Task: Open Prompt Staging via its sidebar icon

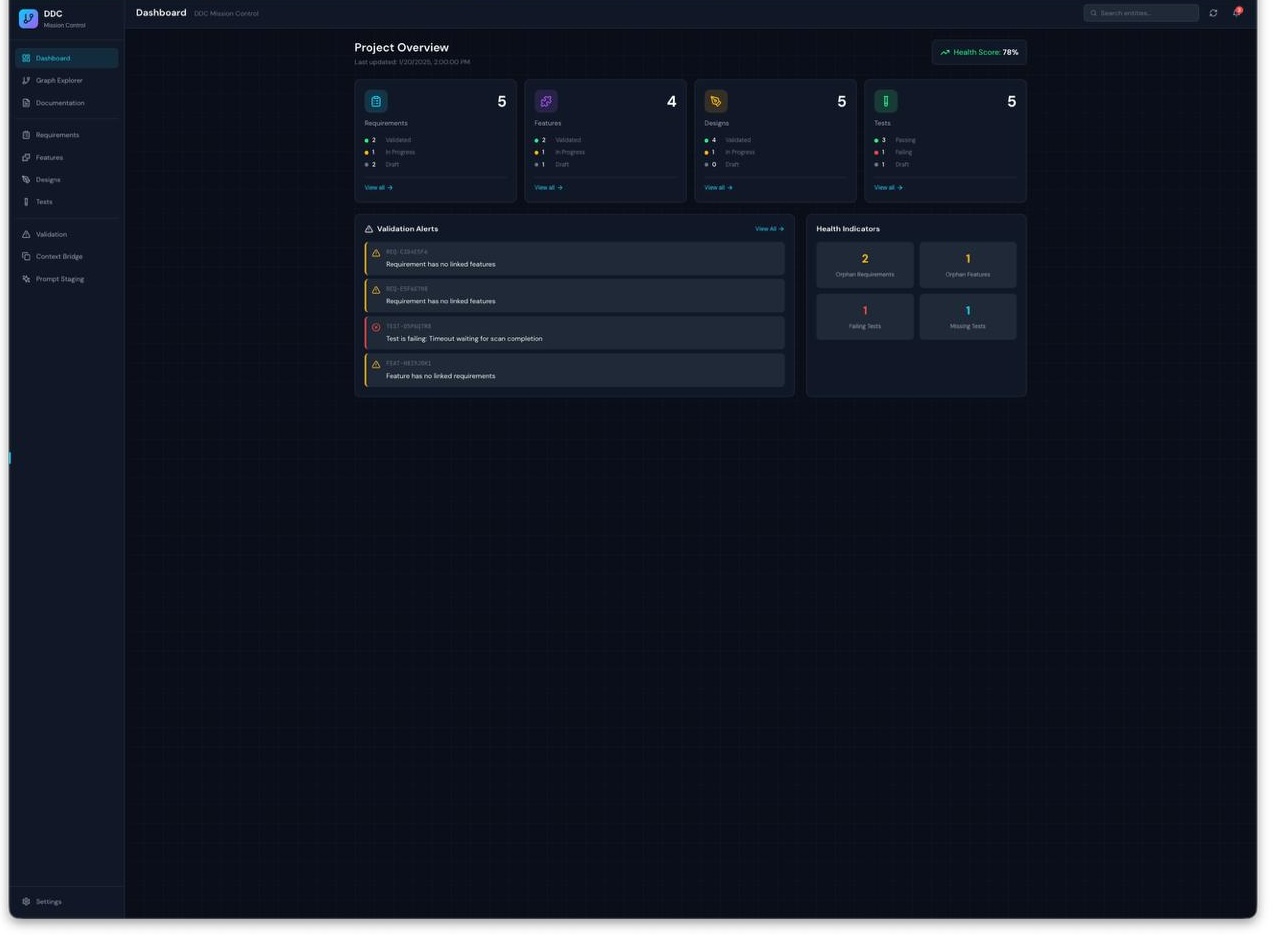Action: (x=26, y=279)
